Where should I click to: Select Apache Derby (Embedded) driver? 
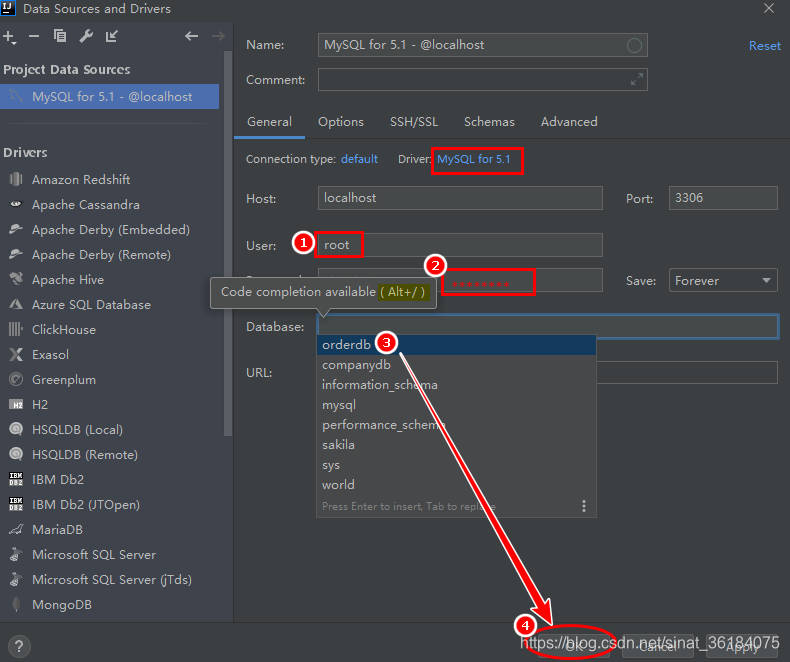click(x=110, y=229)
